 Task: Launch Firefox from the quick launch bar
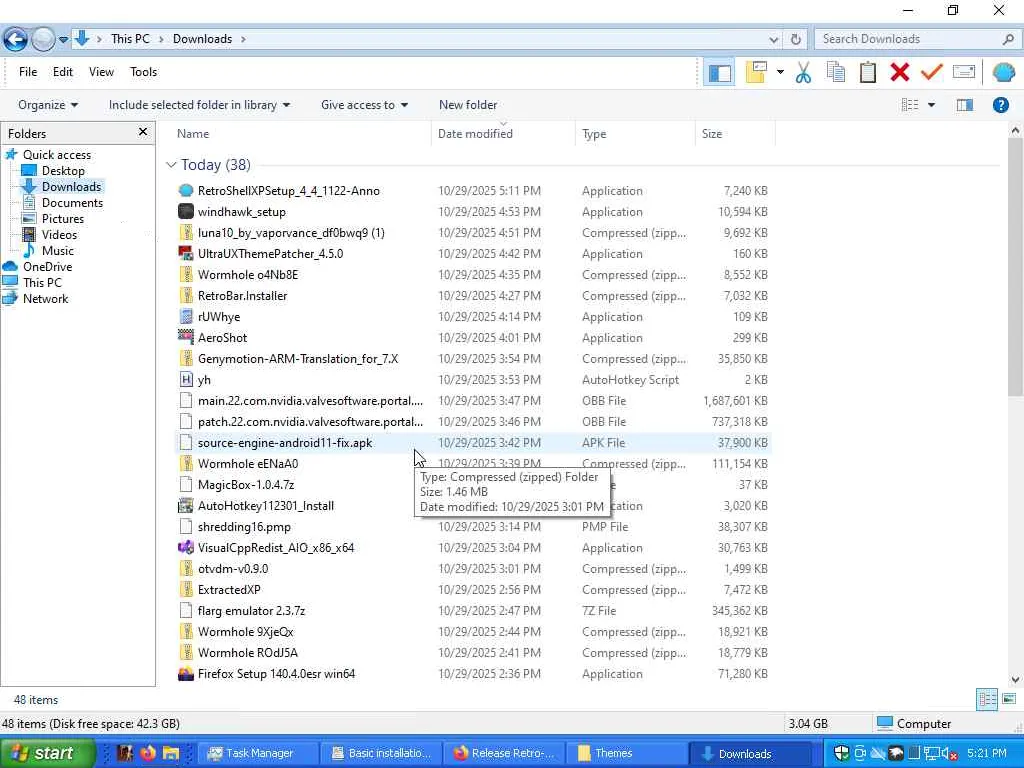pyautogui.click(x=148, y=753)
